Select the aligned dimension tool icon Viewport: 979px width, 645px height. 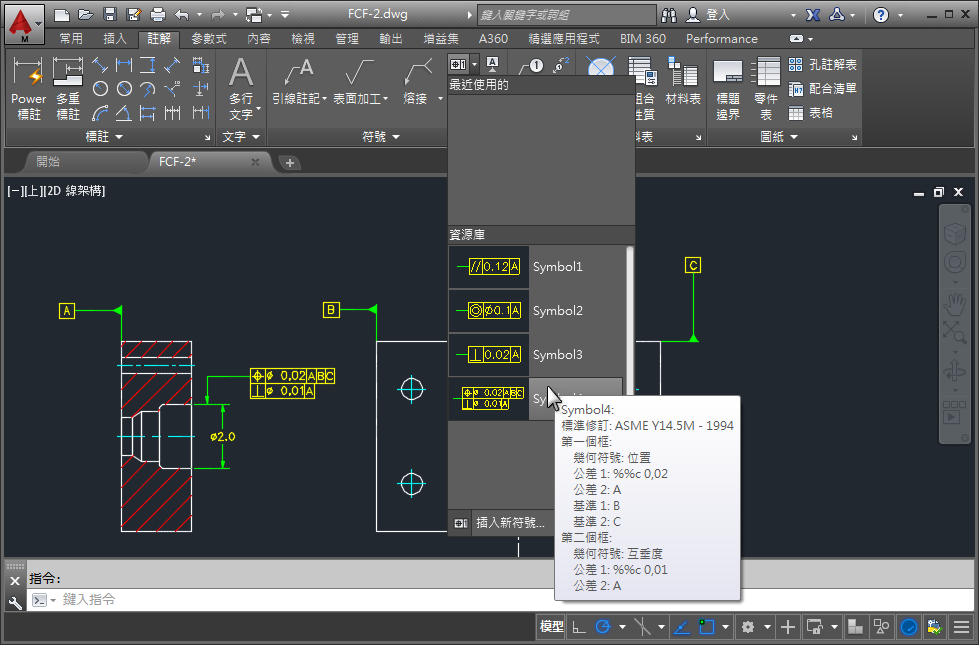pyautogui.click(x=100, y=64)
